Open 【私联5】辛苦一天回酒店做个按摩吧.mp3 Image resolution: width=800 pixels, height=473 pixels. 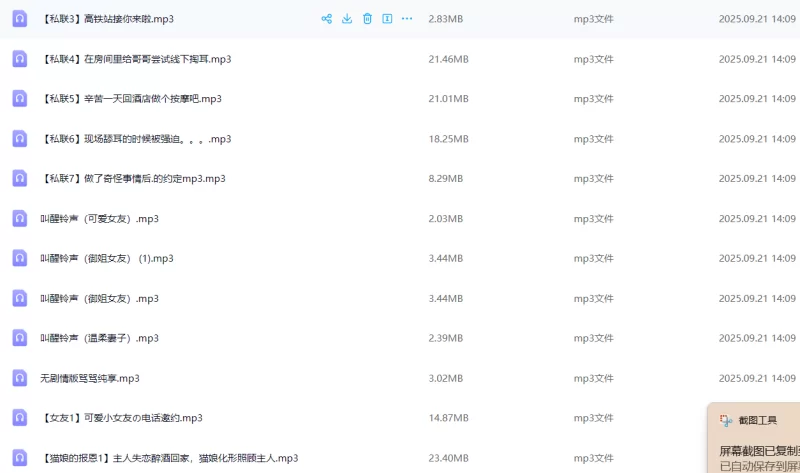[132, 99]
